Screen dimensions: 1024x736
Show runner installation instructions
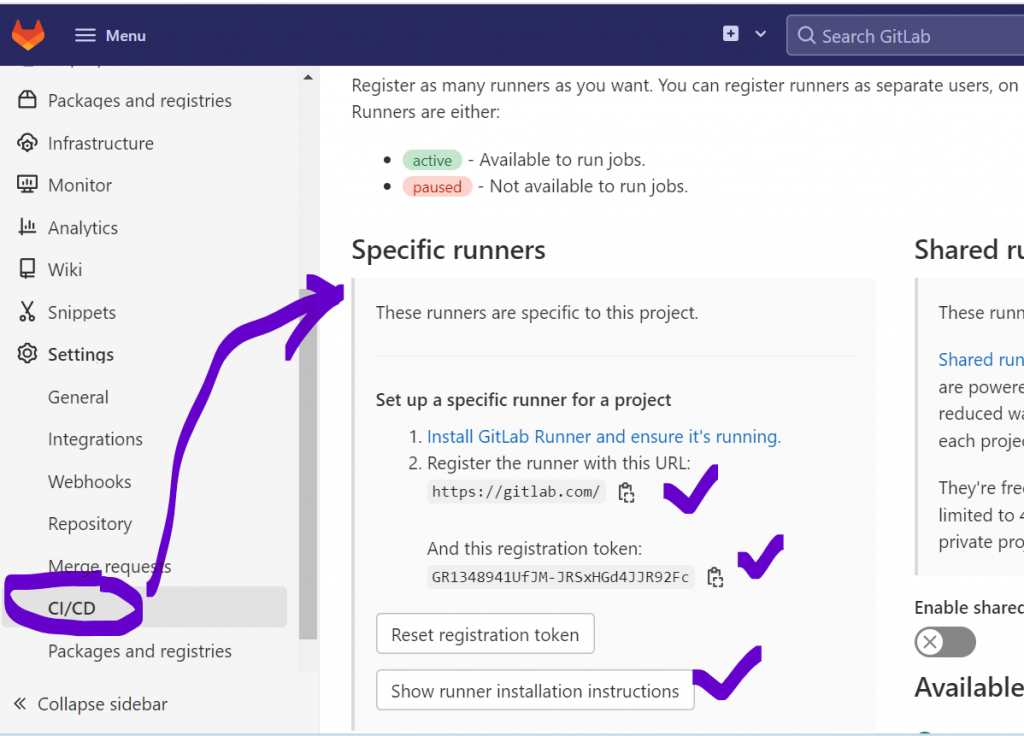tap(534, 690)
